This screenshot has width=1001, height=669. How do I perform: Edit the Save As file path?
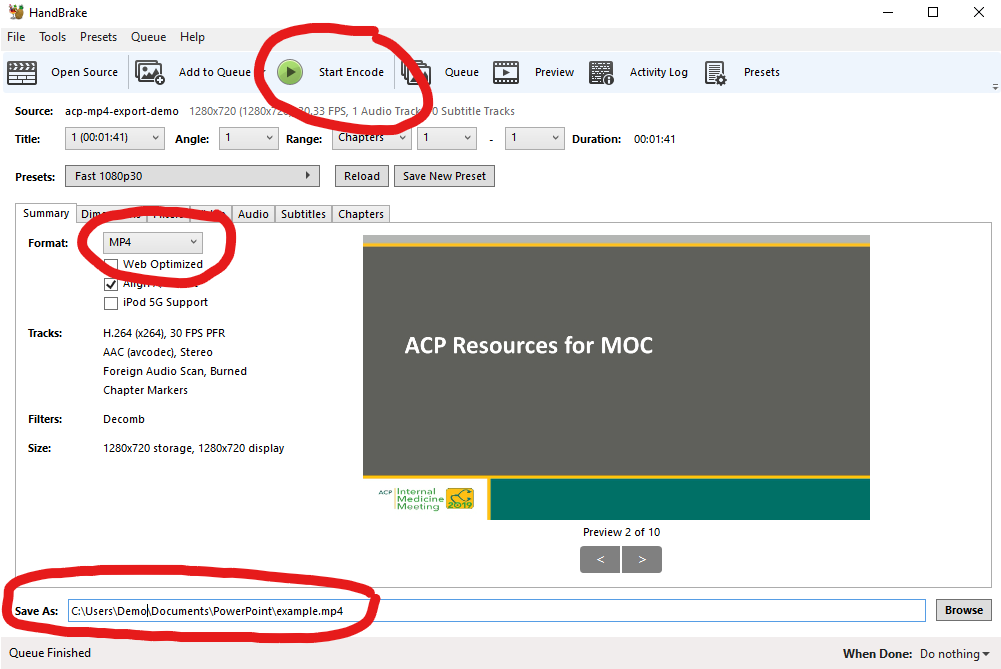(x=400, y=610)
